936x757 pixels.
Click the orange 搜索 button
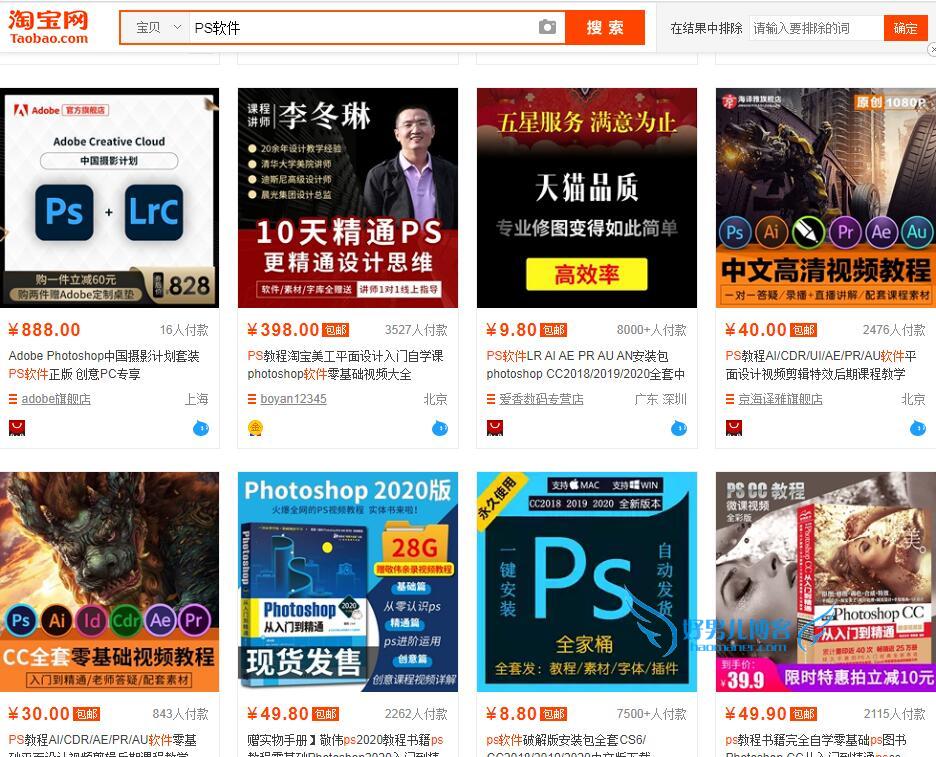point(605,27)
